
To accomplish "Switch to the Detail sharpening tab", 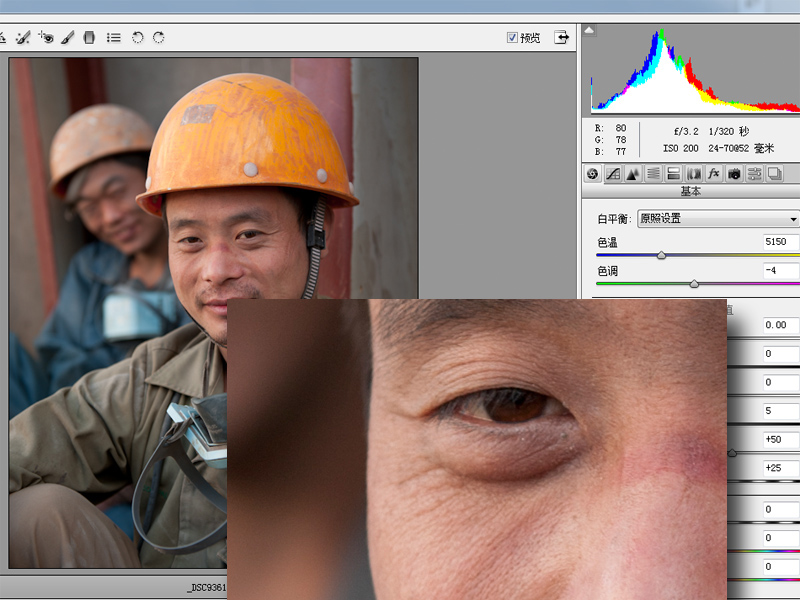I will (x=633, y=174).
